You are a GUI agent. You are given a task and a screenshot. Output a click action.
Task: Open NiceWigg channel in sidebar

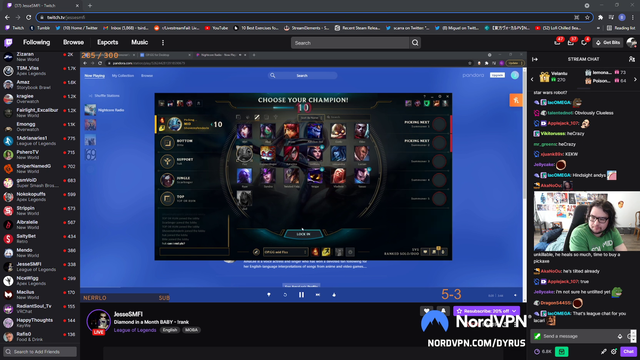point(39,280)
